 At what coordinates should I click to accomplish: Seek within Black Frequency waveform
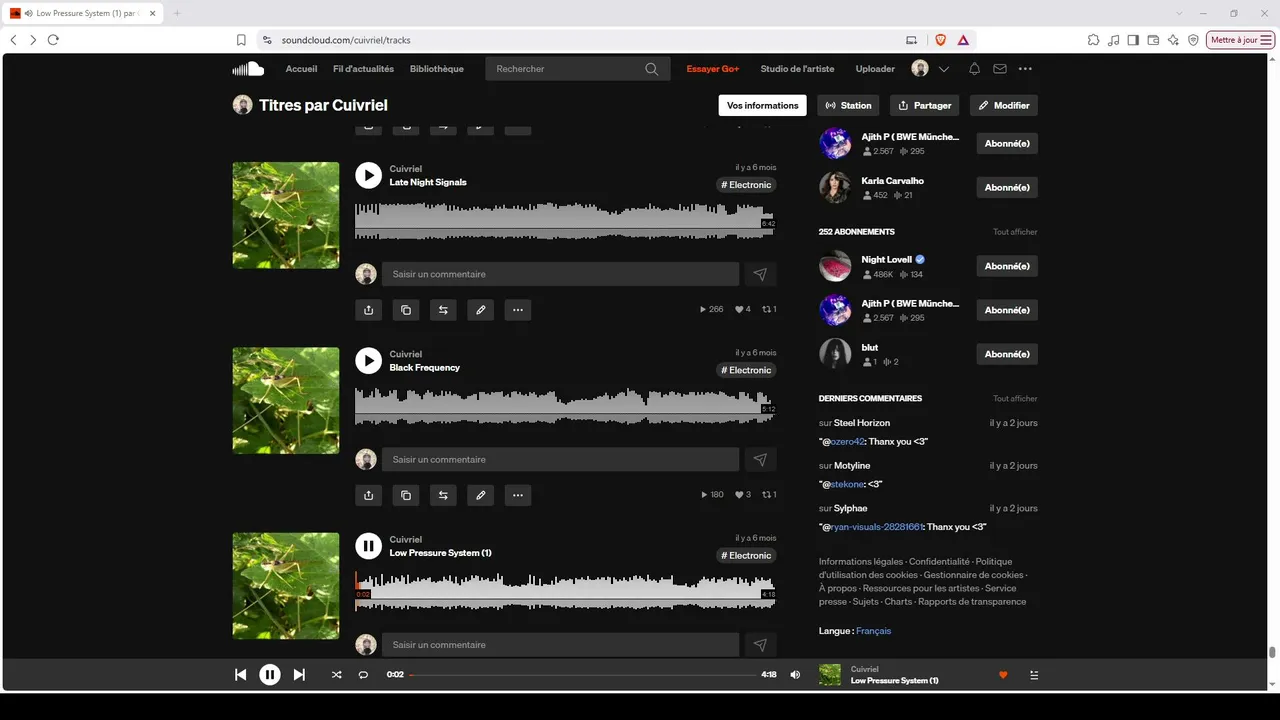point(565,406)
